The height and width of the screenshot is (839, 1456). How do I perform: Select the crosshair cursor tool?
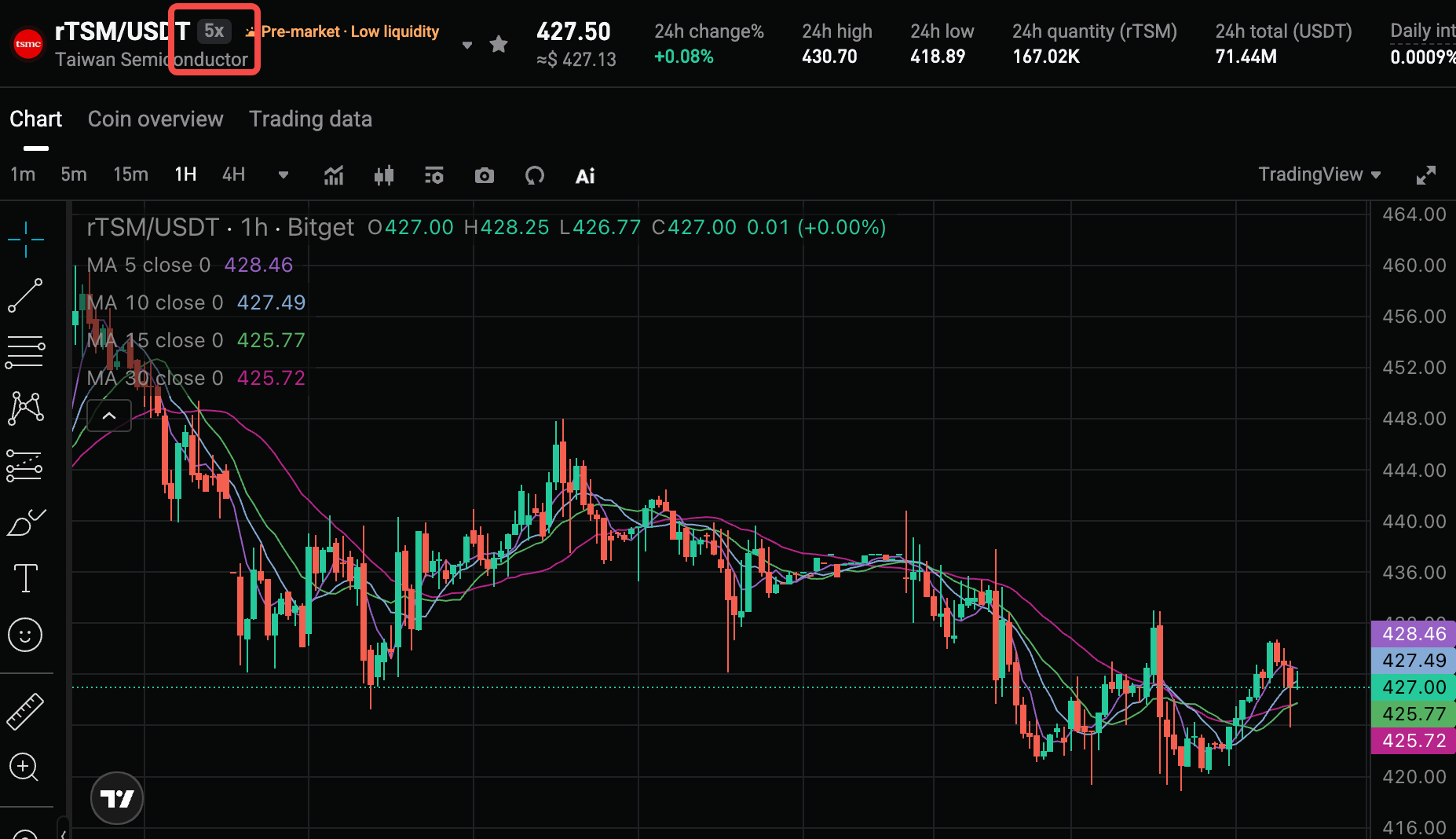pyautogui.click(x=25, y=239)
